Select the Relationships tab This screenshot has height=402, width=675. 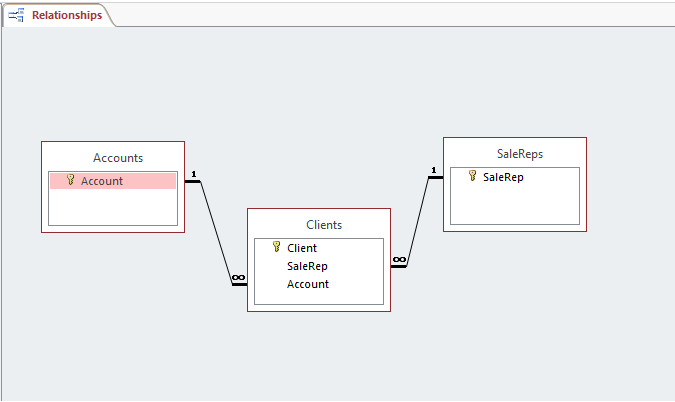pyautogui.click(x=65, y=15)
